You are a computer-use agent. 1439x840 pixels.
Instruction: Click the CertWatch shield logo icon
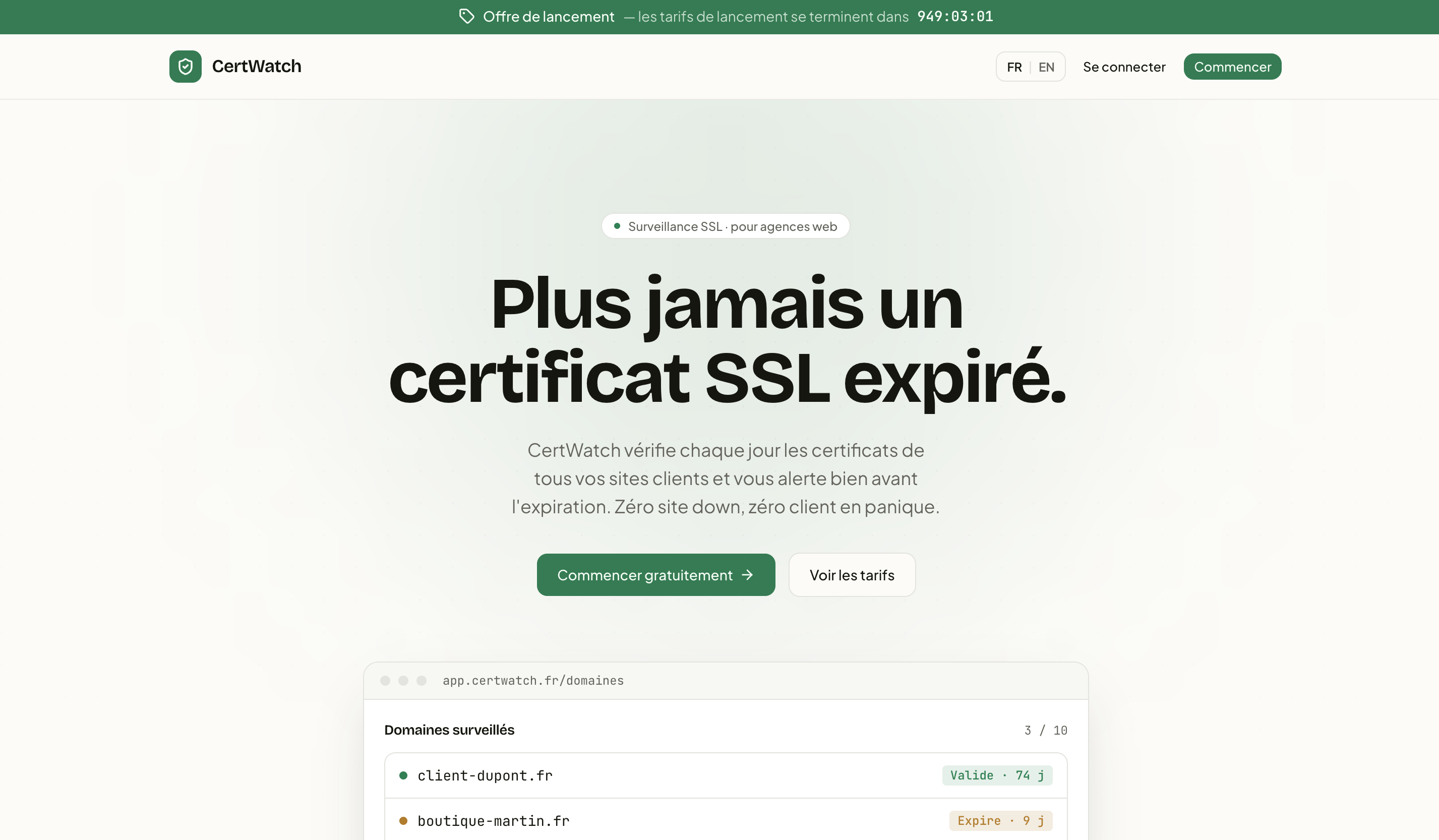[185, 66]
